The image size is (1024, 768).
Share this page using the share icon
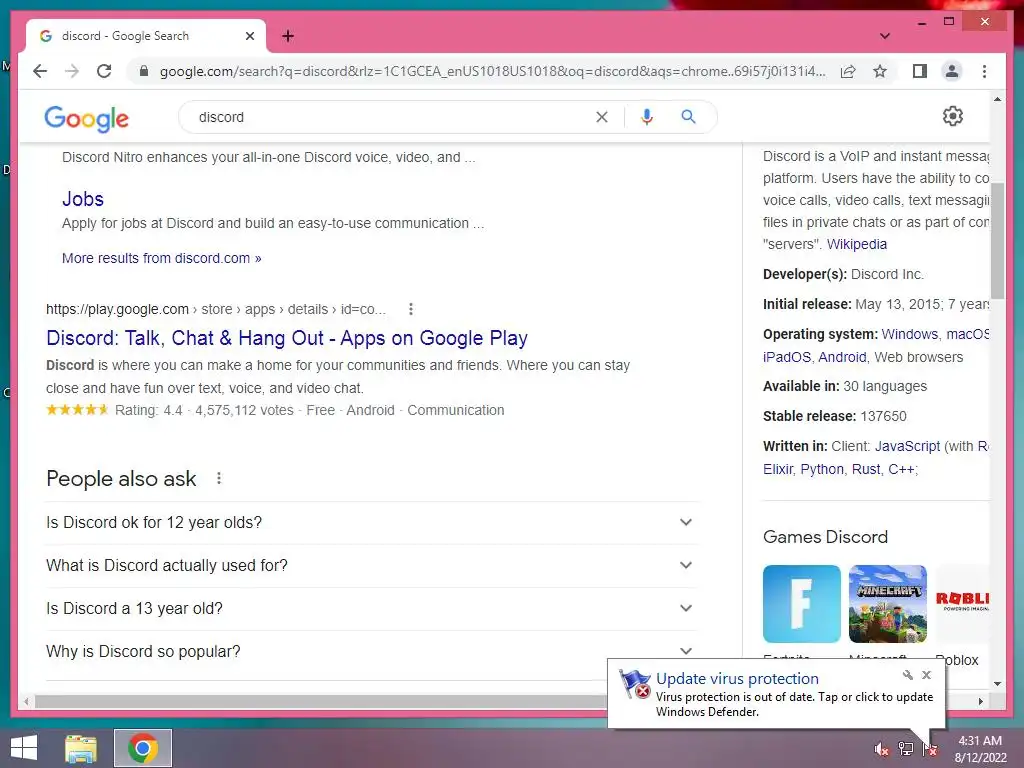pyautogui.click(x=848, y=71)
